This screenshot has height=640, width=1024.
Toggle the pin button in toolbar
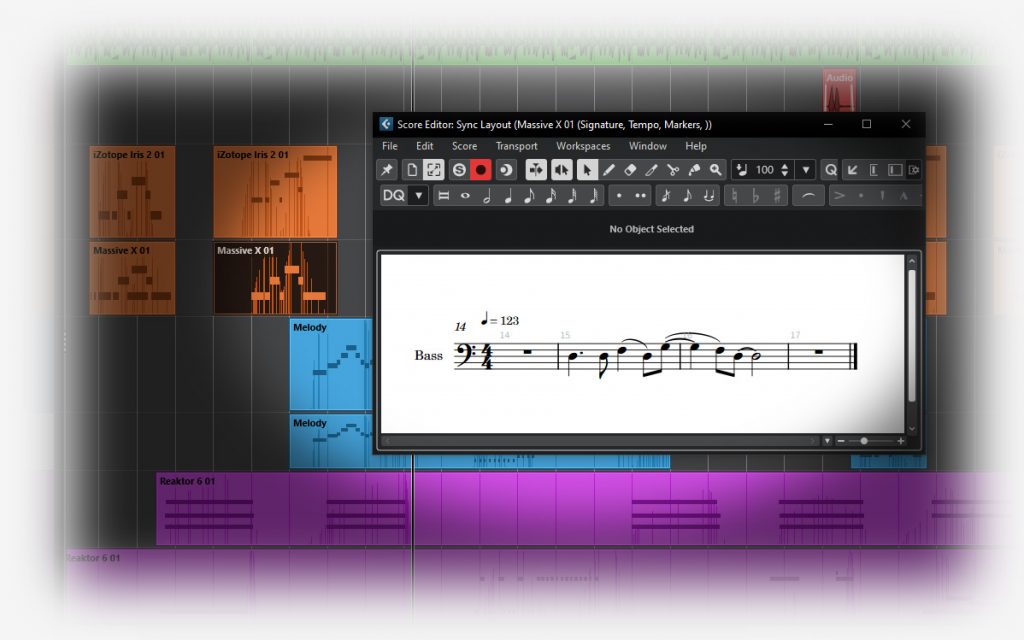point(386,170)
